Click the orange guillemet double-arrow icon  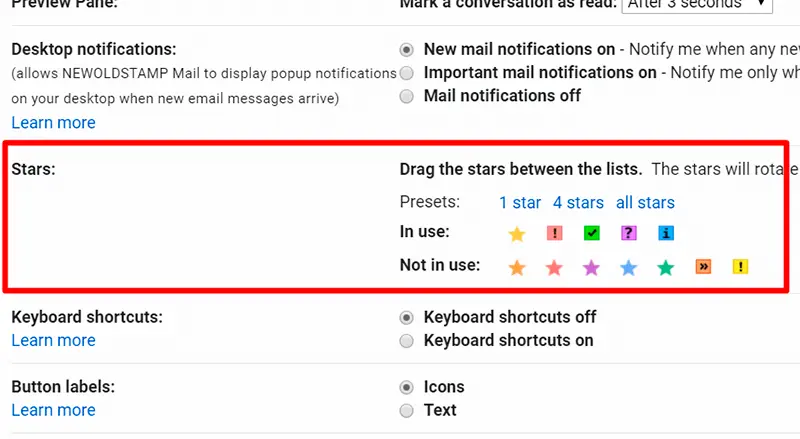click(x=703, y=266)
